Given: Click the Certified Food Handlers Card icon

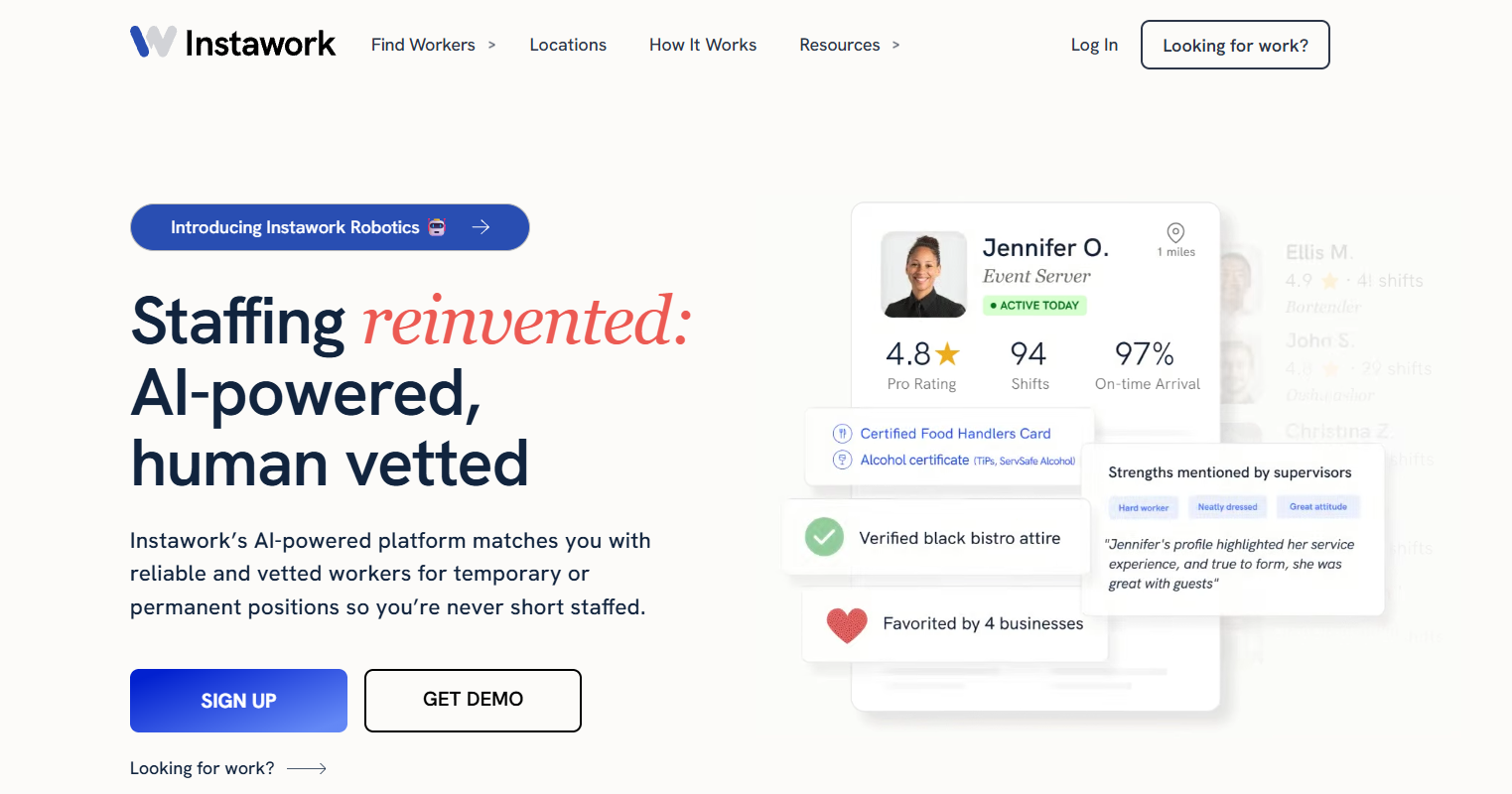Looking at the screenshot, I should click(x=842, y=433).
